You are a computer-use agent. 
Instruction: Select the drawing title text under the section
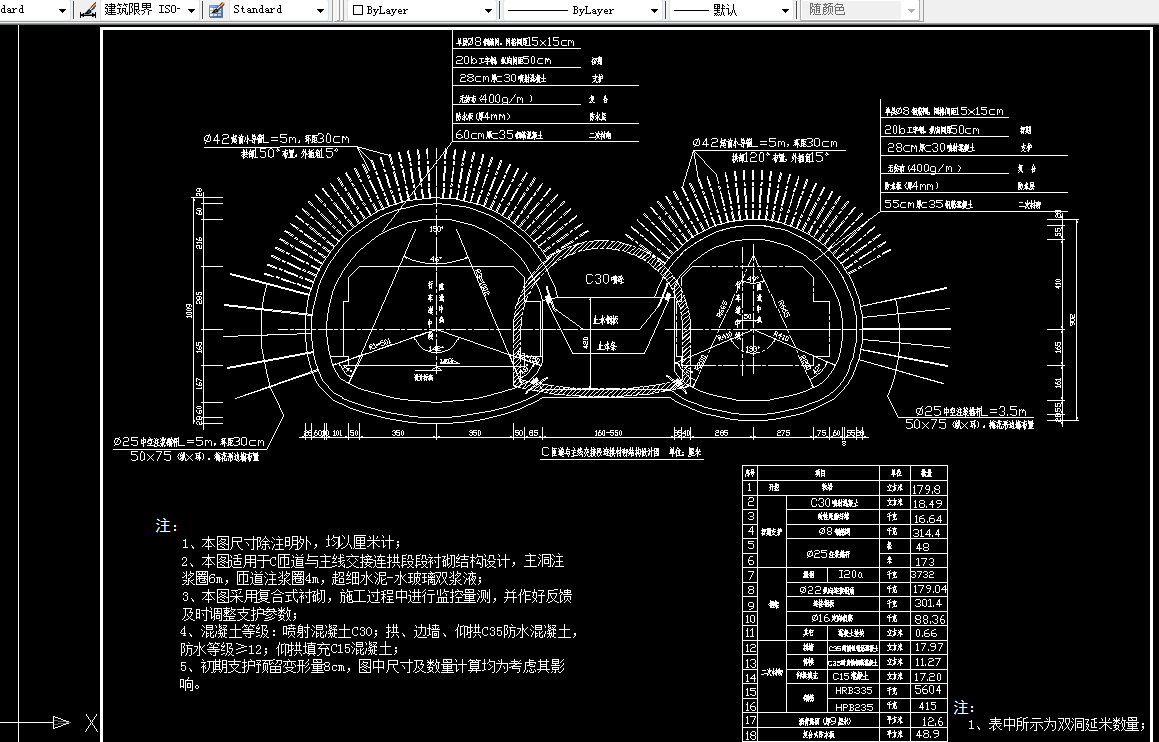(x=622, y=452)
